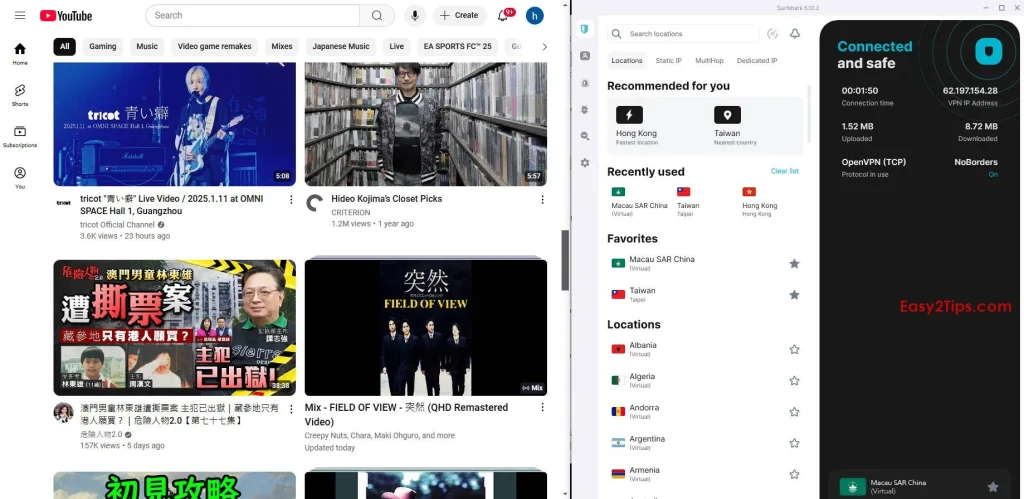Screen dimensions: 1024x499
Task: Click the Surfshark speed test icon
Action: [x=773, y=33]
